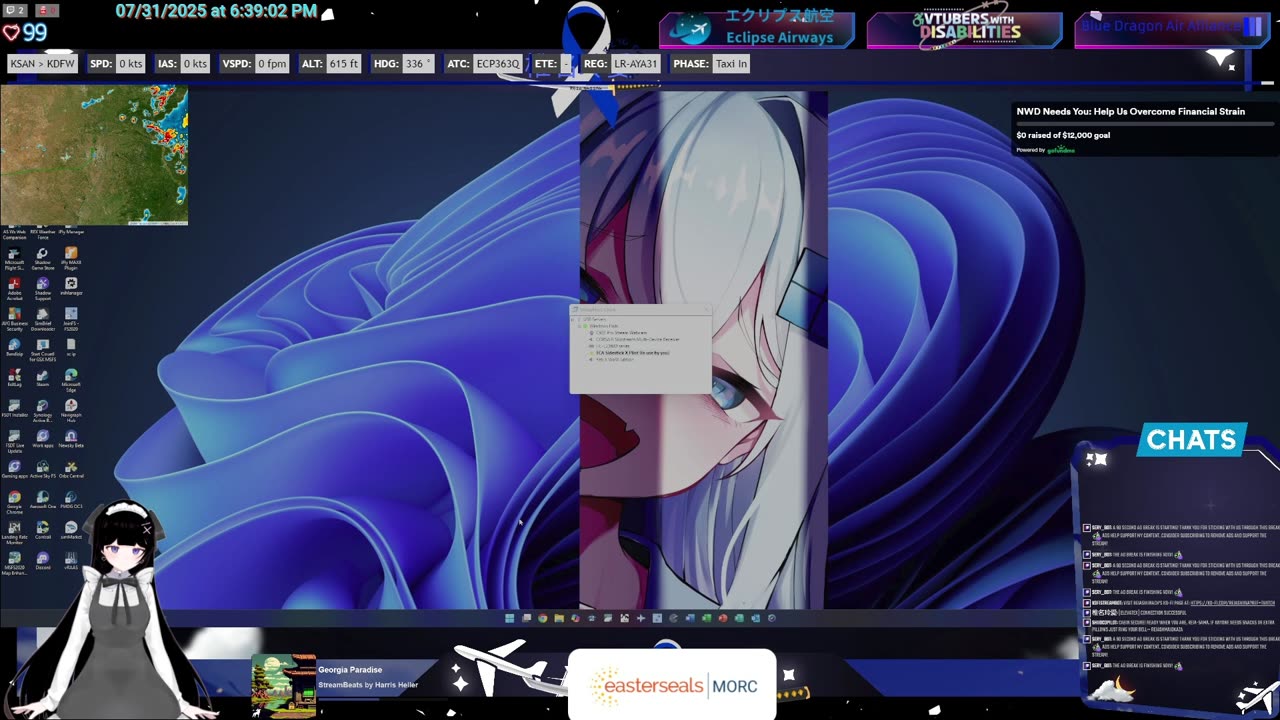1280x720 pixels.
Task: Launch SimBrief Downloader from the desktop
Action: 43,319
